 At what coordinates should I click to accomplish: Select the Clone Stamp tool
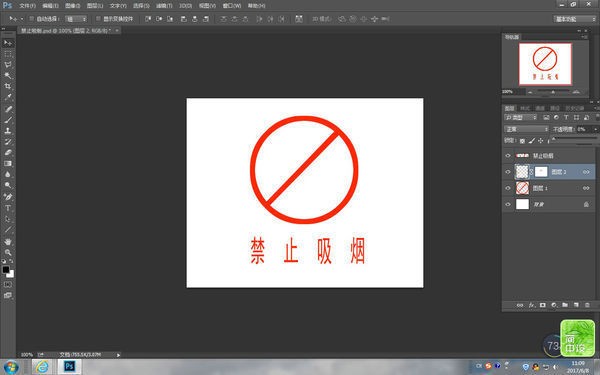pyautogui.click(x=8, y=130)
